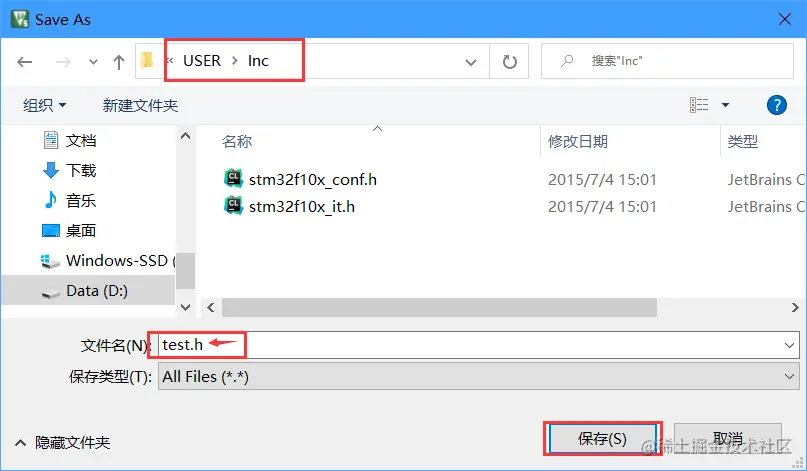The image size is (807, 471).
Task: Open the view options dropdown arrow
Action: (725, 105)
